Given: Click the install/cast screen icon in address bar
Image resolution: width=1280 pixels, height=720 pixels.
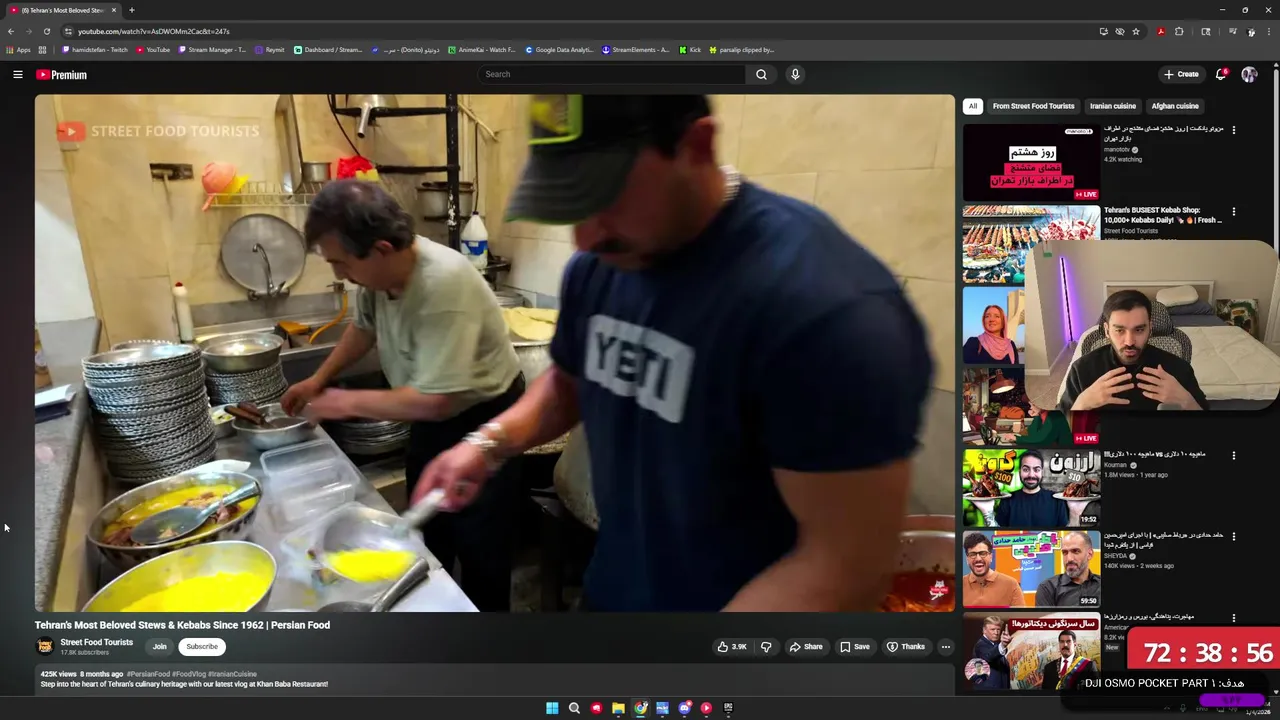Looking at the screenshot, I should [x=1104, y=31].
